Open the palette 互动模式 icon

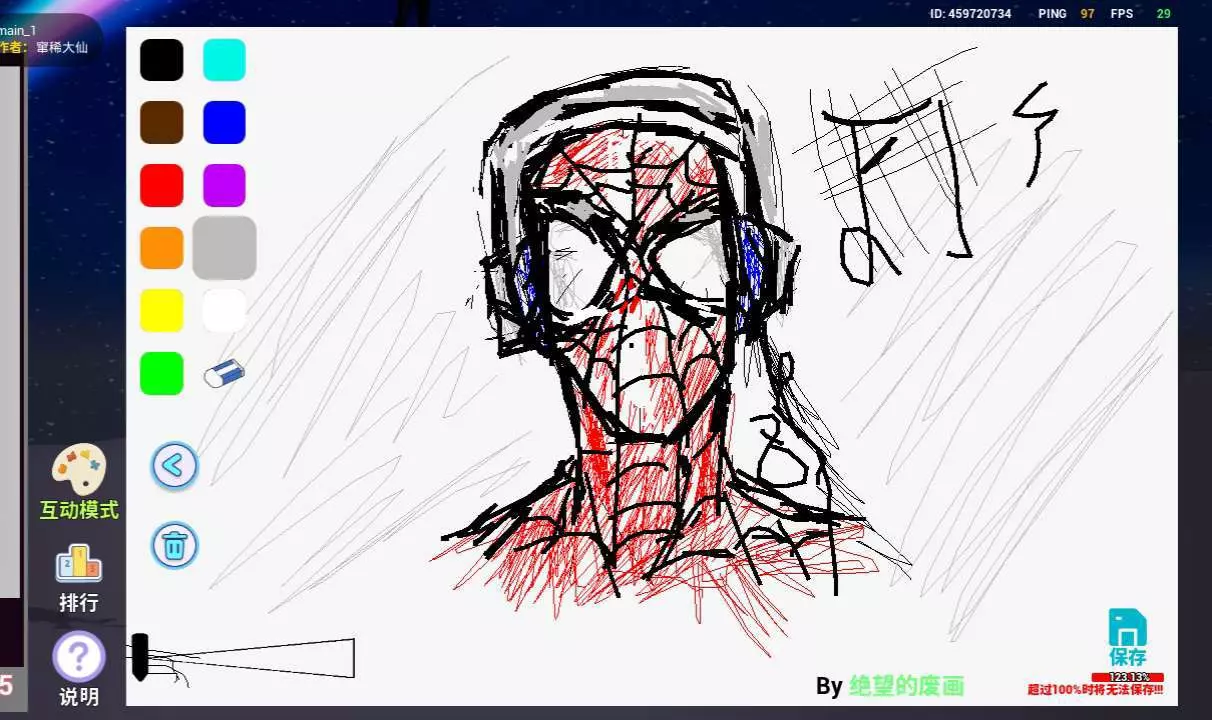[x=78, y=468]
